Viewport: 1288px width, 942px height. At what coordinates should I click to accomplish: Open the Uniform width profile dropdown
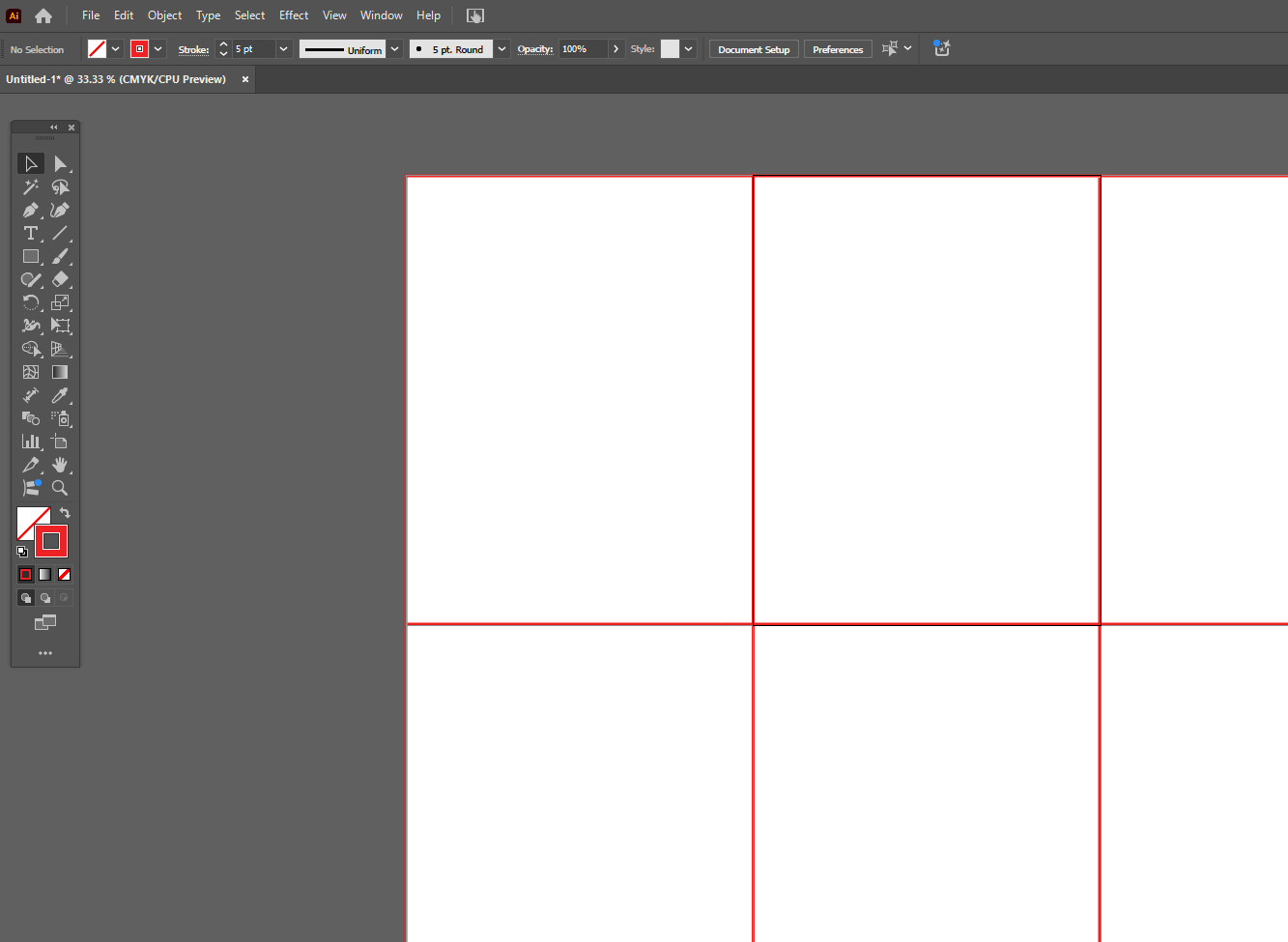click(393, 48)
